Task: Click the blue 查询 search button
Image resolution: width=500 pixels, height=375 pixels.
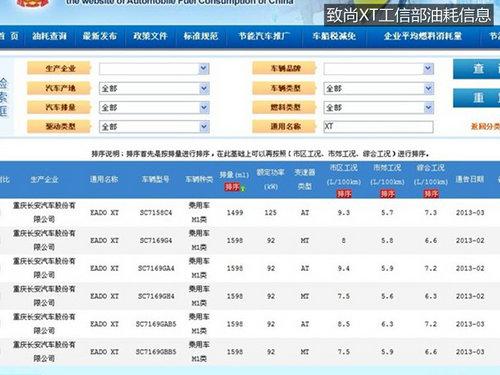Action: (x=477, y=69)
